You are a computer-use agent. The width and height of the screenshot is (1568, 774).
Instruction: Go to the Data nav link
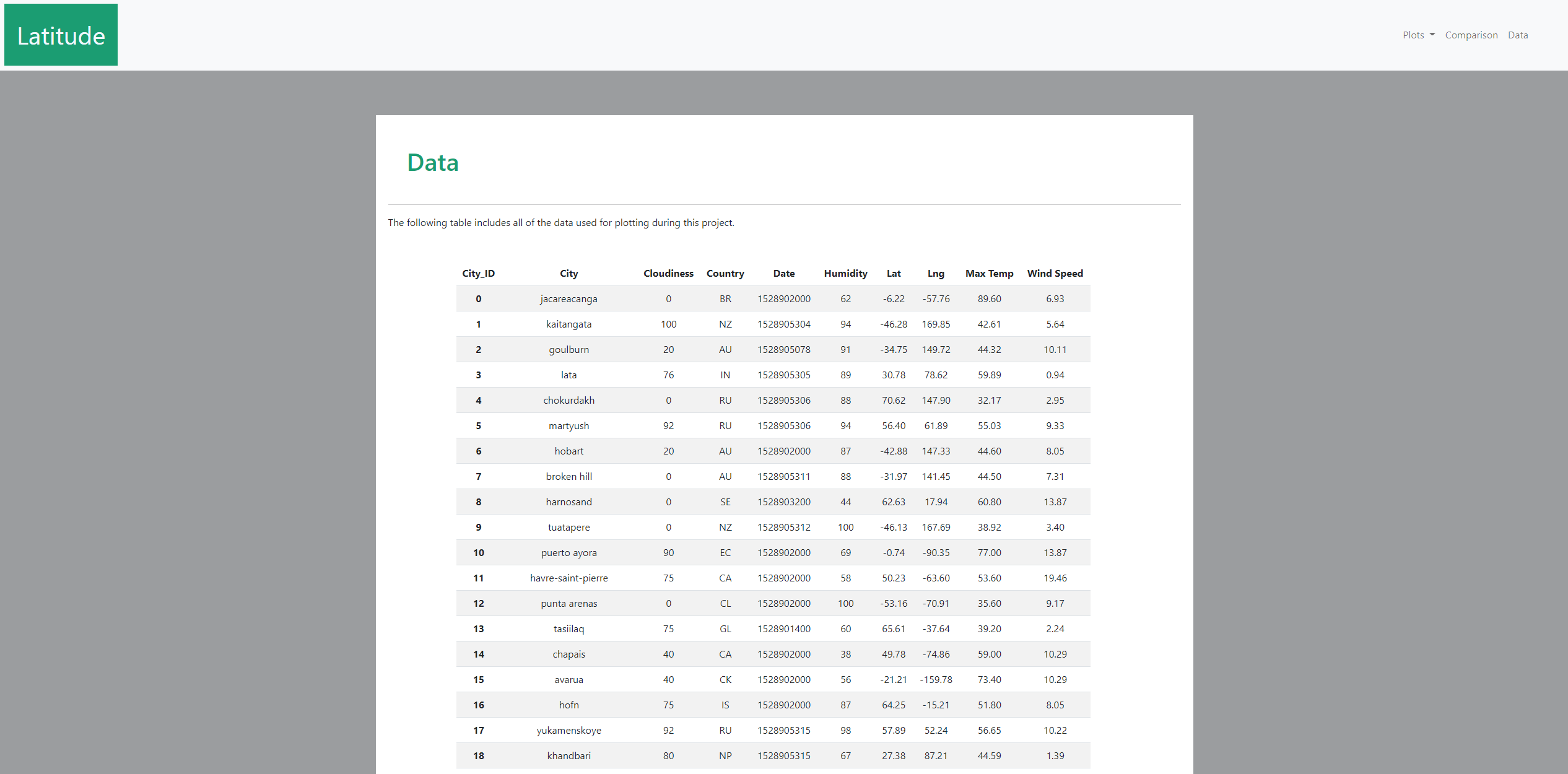coord(1517,35)
